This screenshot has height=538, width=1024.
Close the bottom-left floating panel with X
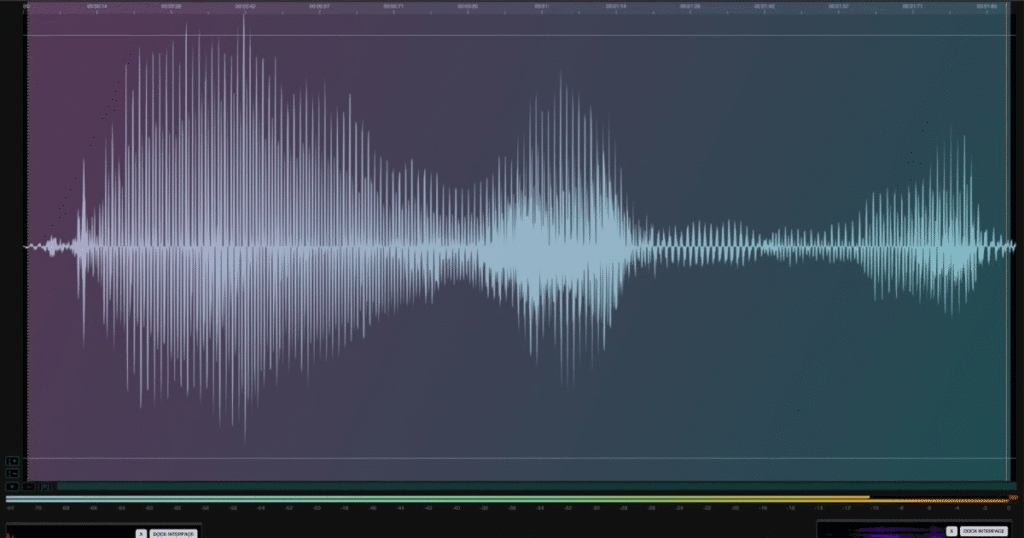tap(141, 533)
